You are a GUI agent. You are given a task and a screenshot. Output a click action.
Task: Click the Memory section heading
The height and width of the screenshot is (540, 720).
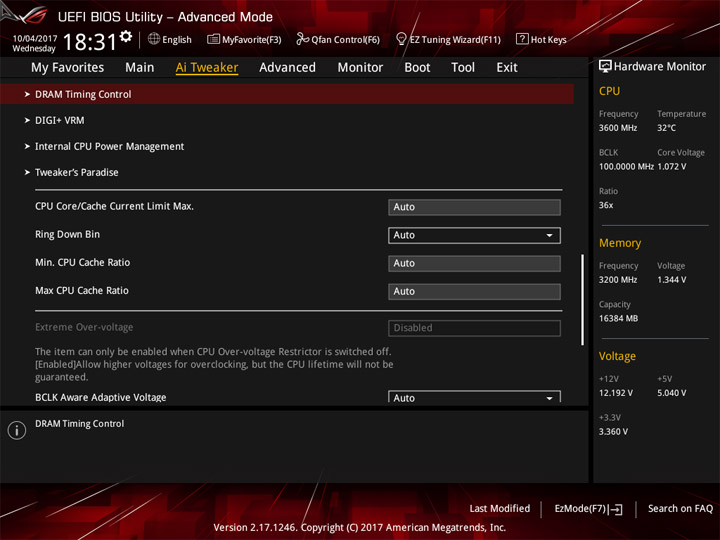[620, 243]
